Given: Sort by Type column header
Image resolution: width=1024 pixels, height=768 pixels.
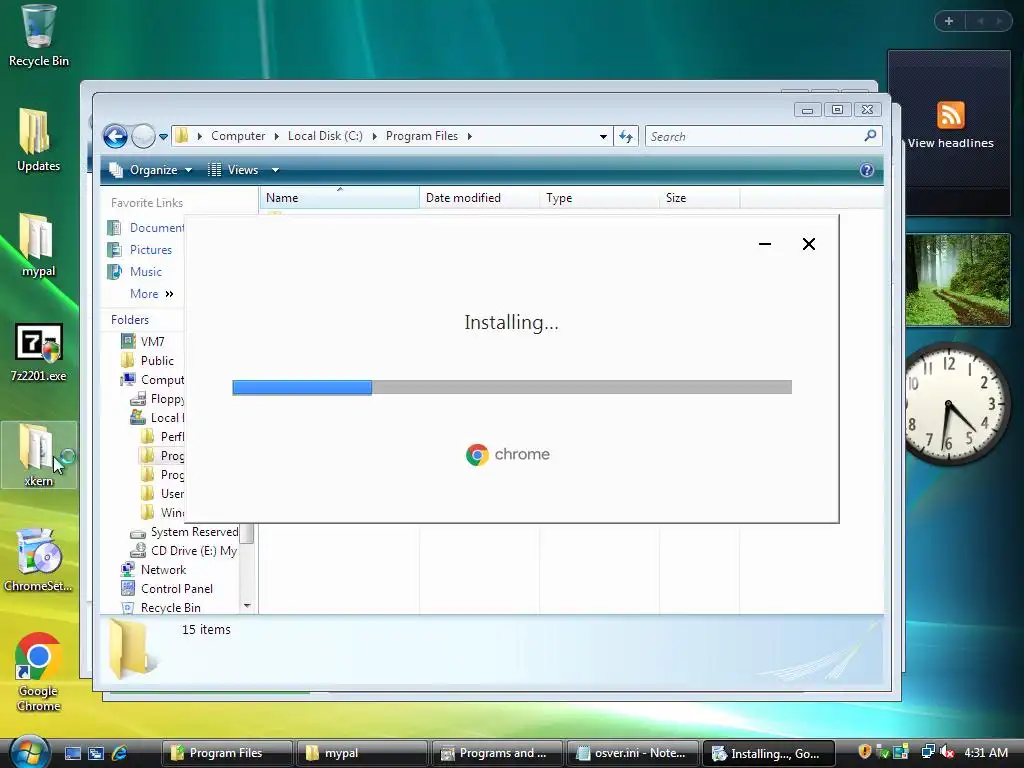Looking at the screenshot, I should [600, 198].
